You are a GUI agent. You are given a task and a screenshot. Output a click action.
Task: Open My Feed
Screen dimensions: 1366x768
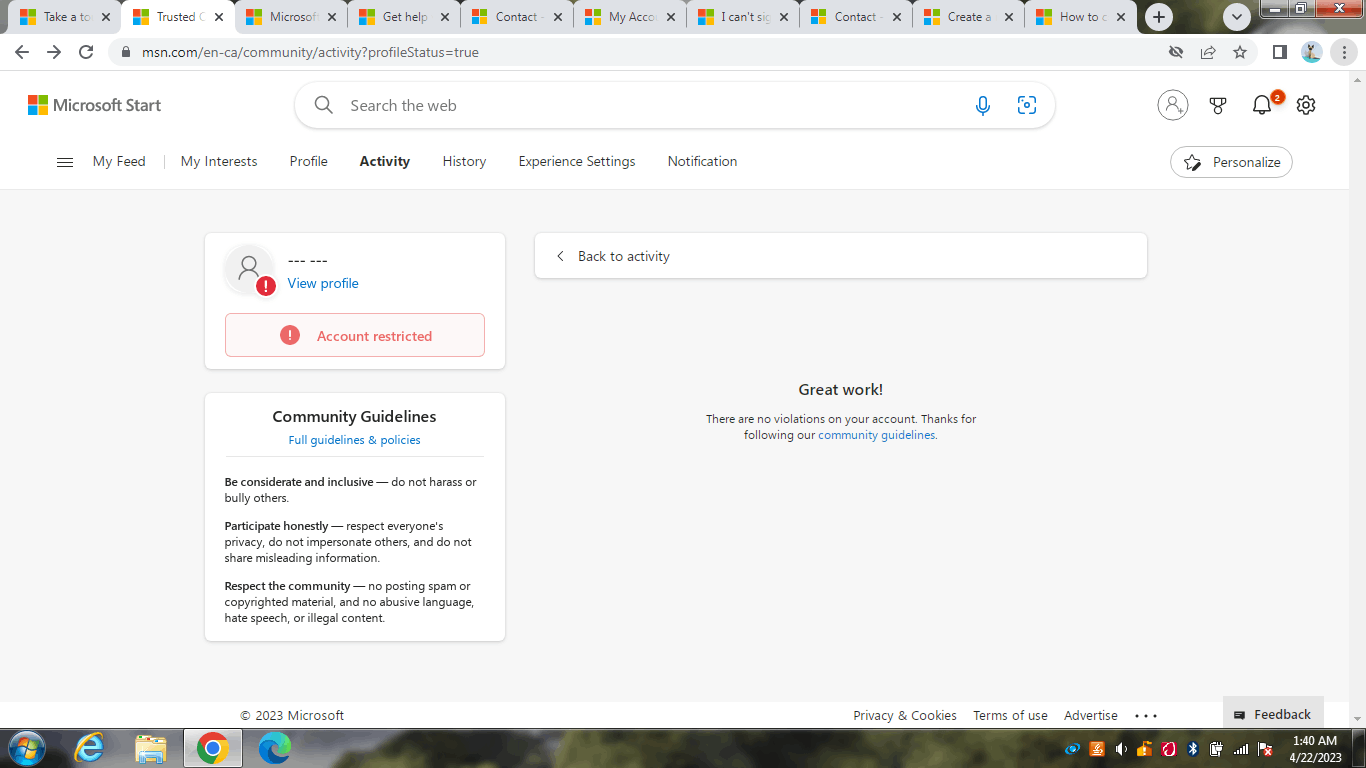click(x=119, y=161)
